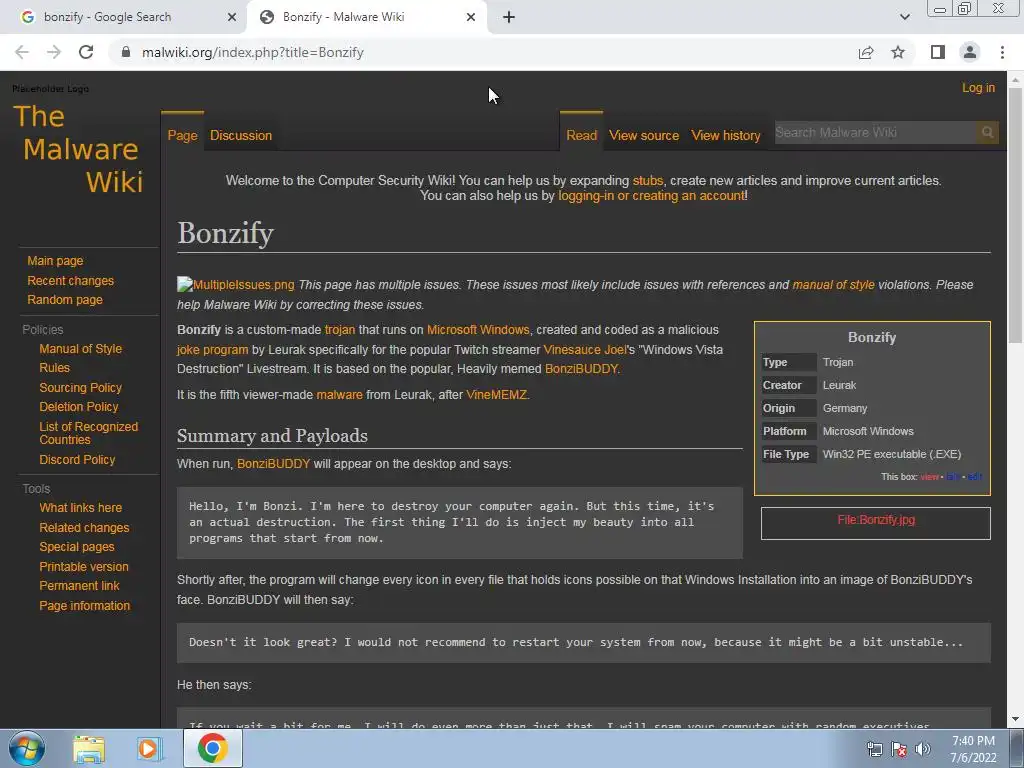Open Special pages link
Viewport: 1024px width, 768px height.
click(x=76, y=547)
